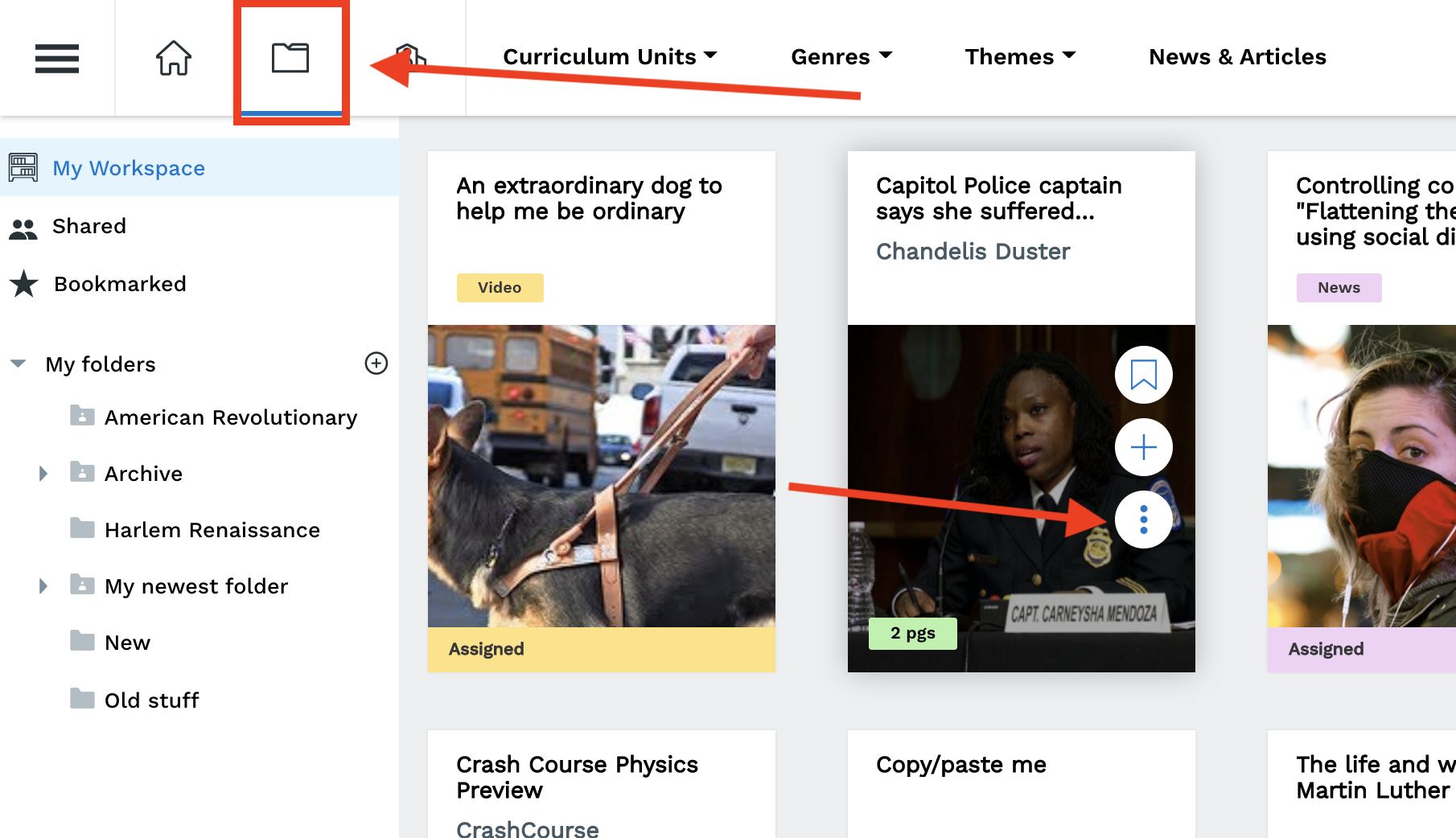Bookmark the Capitol Police captain article
Image resolution: width=1456 pixels, height=838 pixels.
coord(1143,375)
